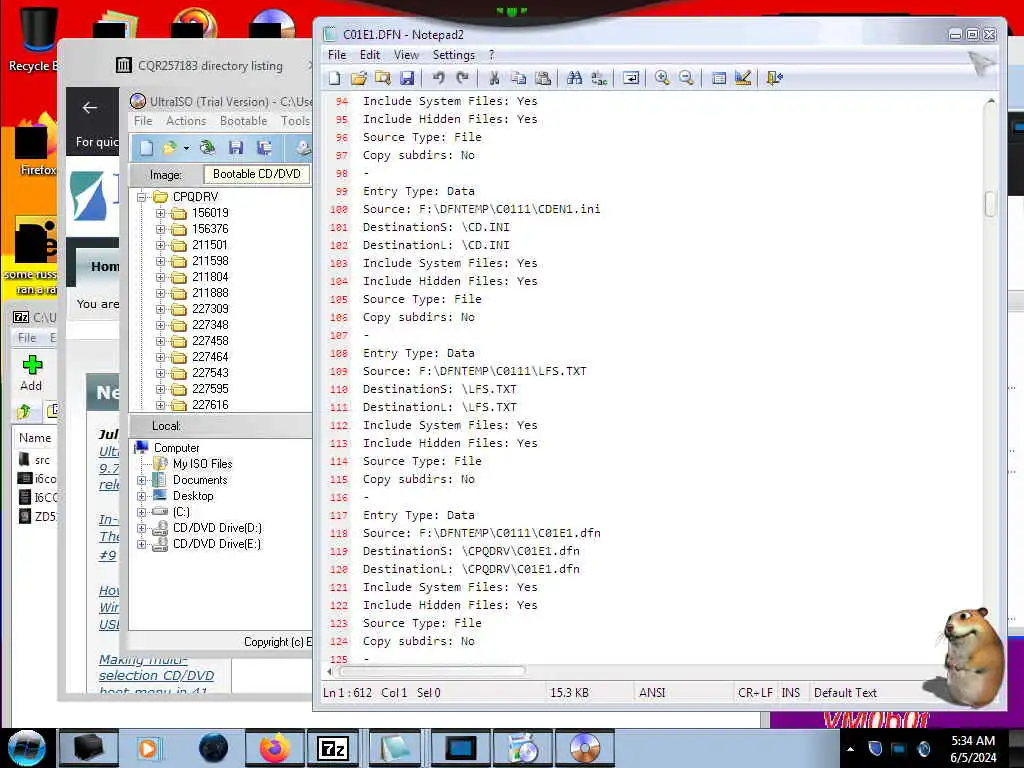The image size is (1024, 768).
Task: Select My ISO Files in Local tree
Action: click(202, 464)
